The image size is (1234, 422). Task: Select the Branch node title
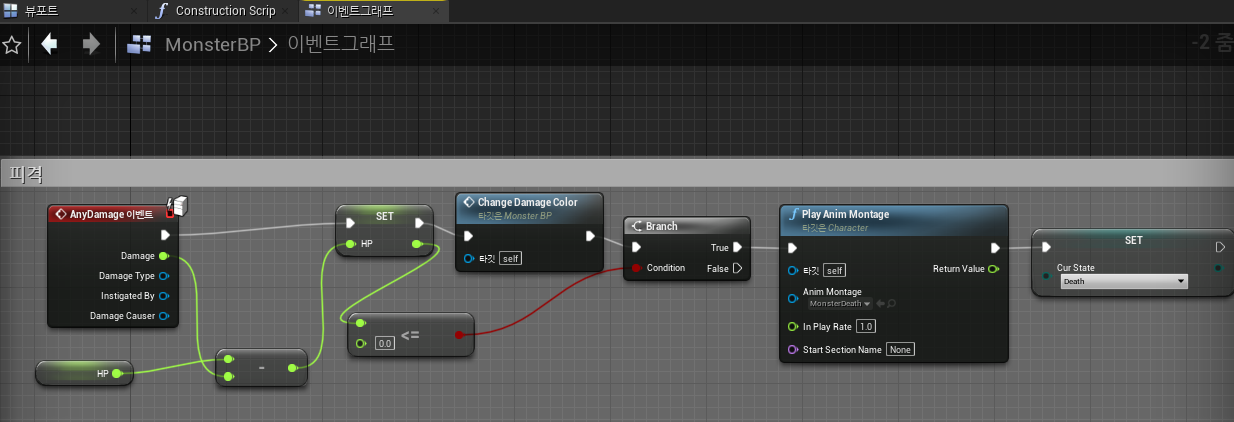[x=662, y=226]
